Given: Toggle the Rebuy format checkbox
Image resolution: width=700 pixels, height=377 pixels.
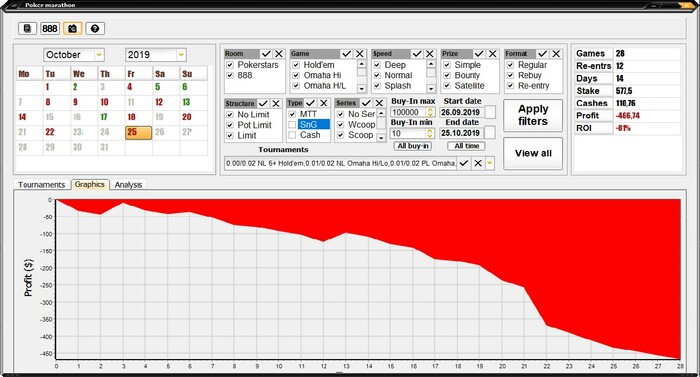Looking at the screenshot, I should coord(510,75).
